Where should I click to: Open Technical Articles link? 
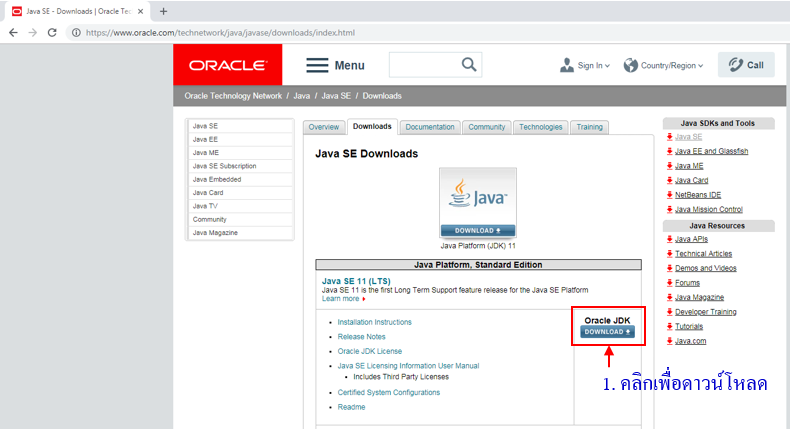pyautogui.click(x=703, y=254)
